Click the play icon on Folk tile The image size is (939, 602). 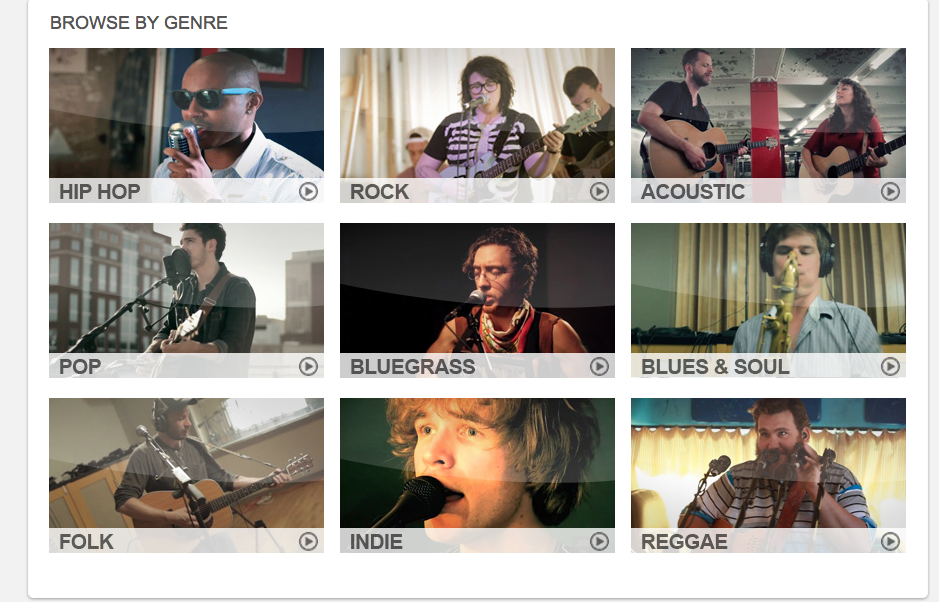(x=308, y=542)
